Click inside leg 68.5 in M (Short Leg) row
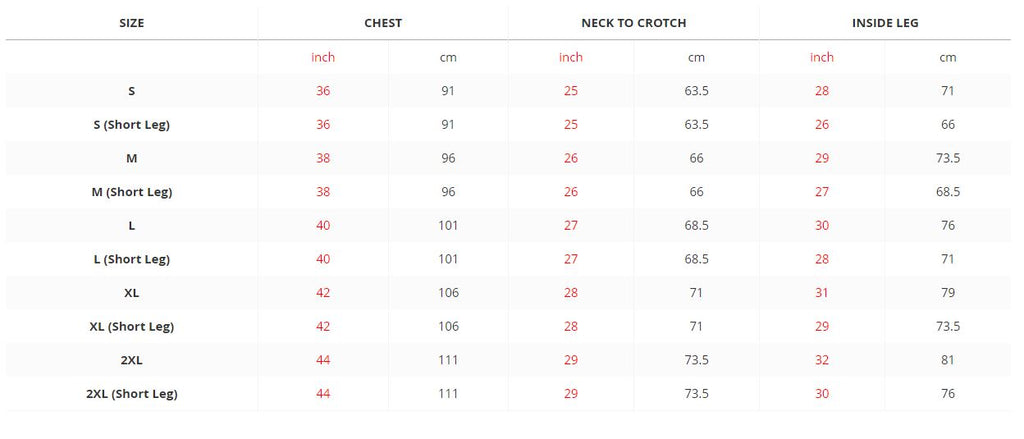 click(x=948, y=192)
